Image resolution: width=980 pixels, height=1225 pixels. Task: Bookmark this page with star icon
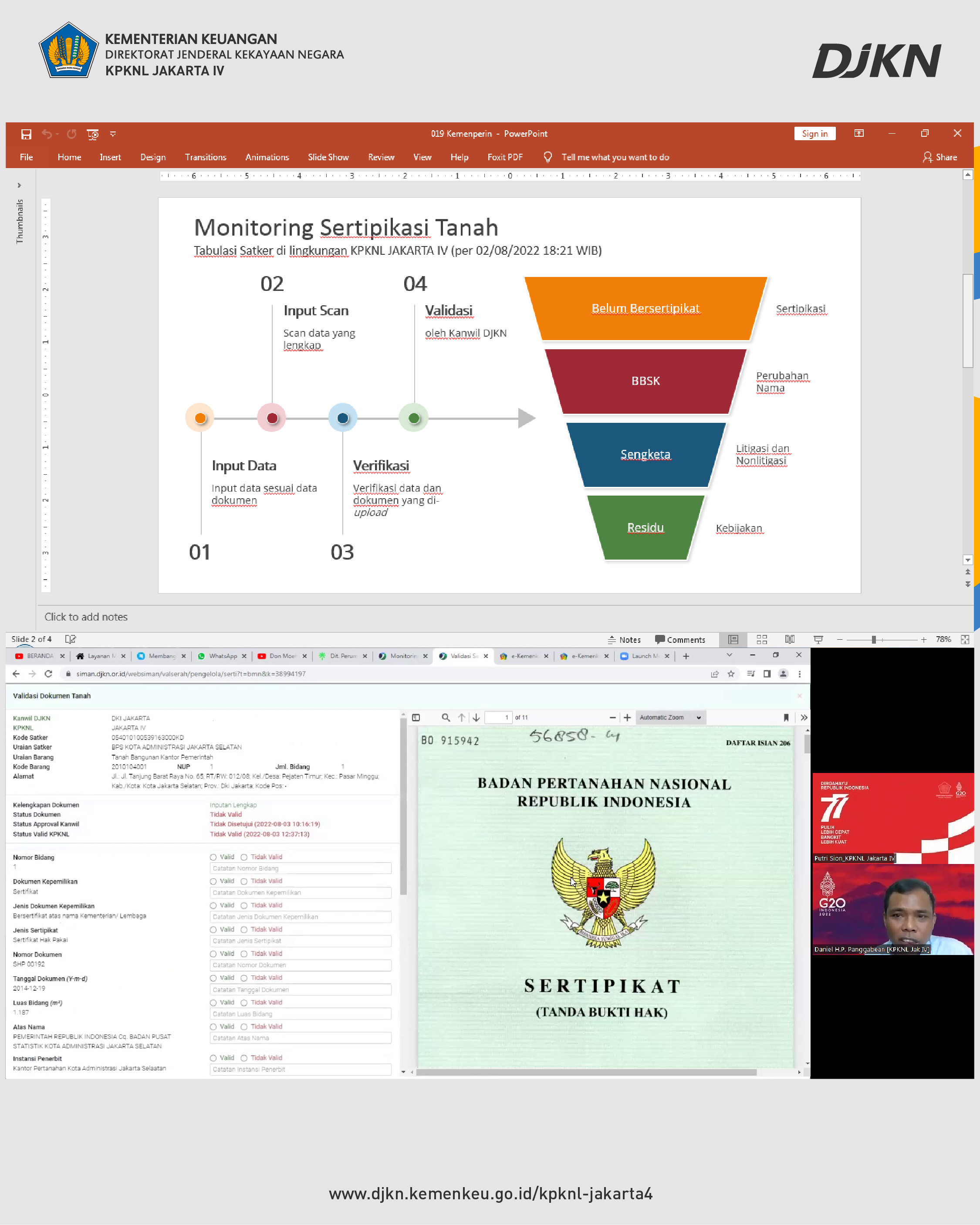[x=731, y=673]
